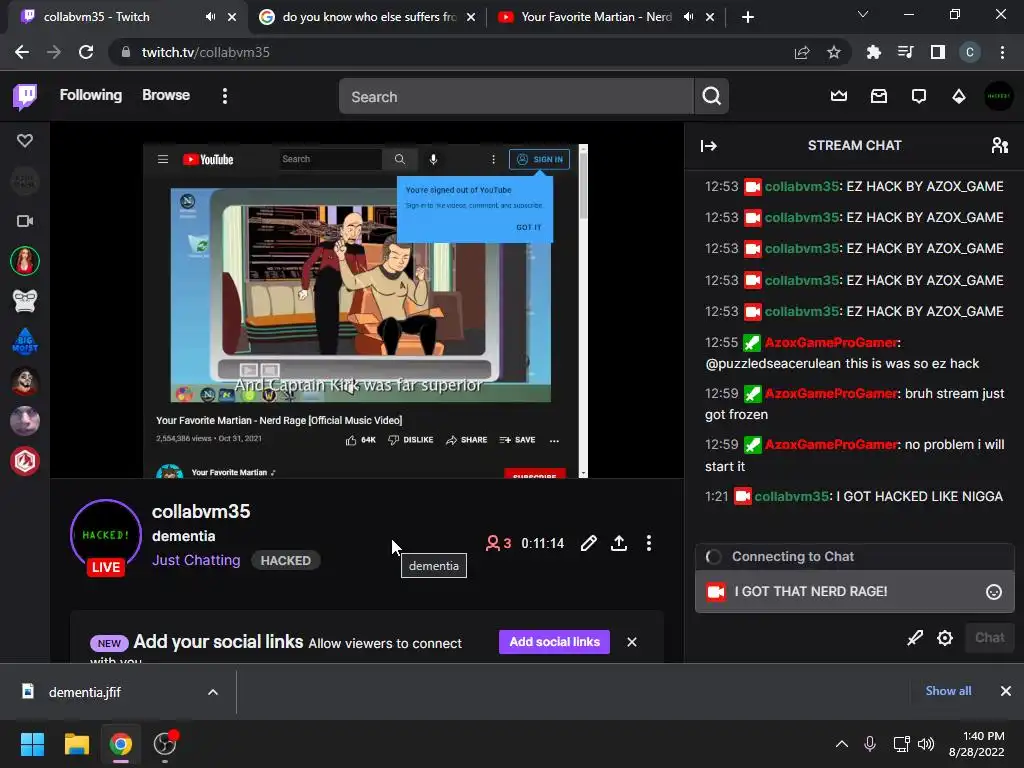Image resolution: width=1024 pixels, height=768 pixels.
Task: Reload the page
Action: (86, 52)
